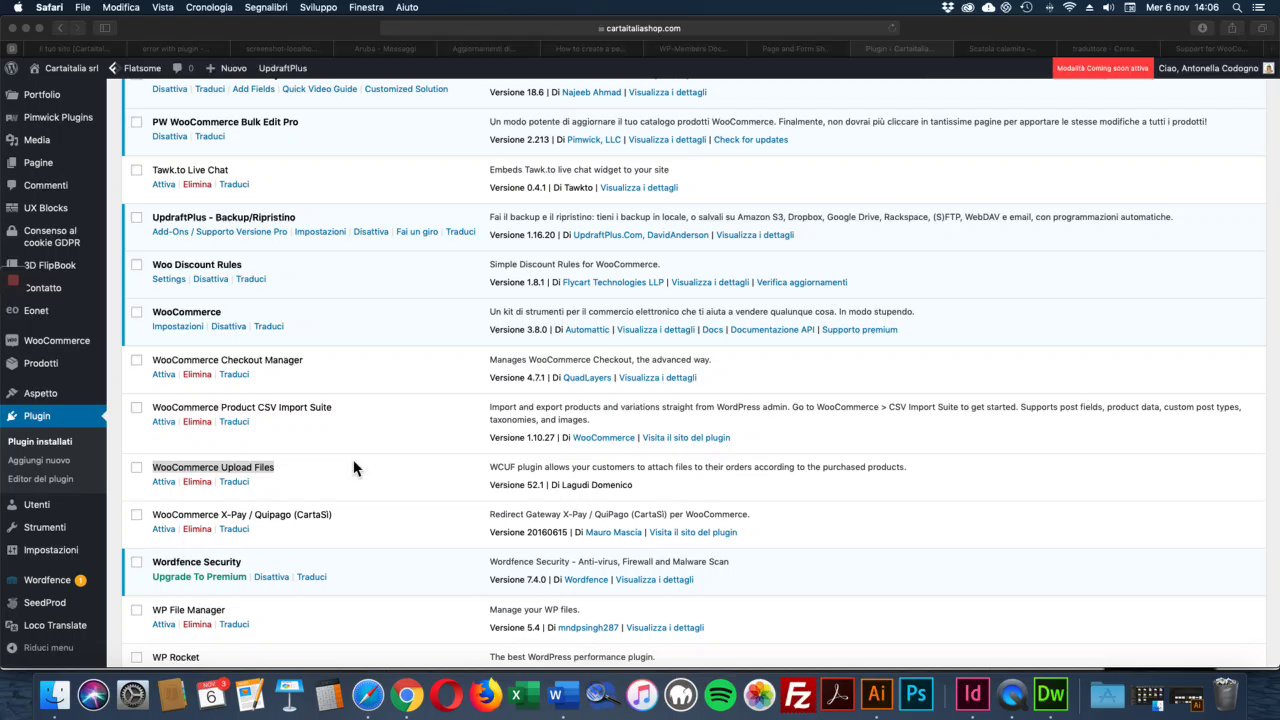Click the Modalità Coming soon attiva notice
Image resolution: width=1280 pixels, height=720 pixels.
click(1103, 68)
